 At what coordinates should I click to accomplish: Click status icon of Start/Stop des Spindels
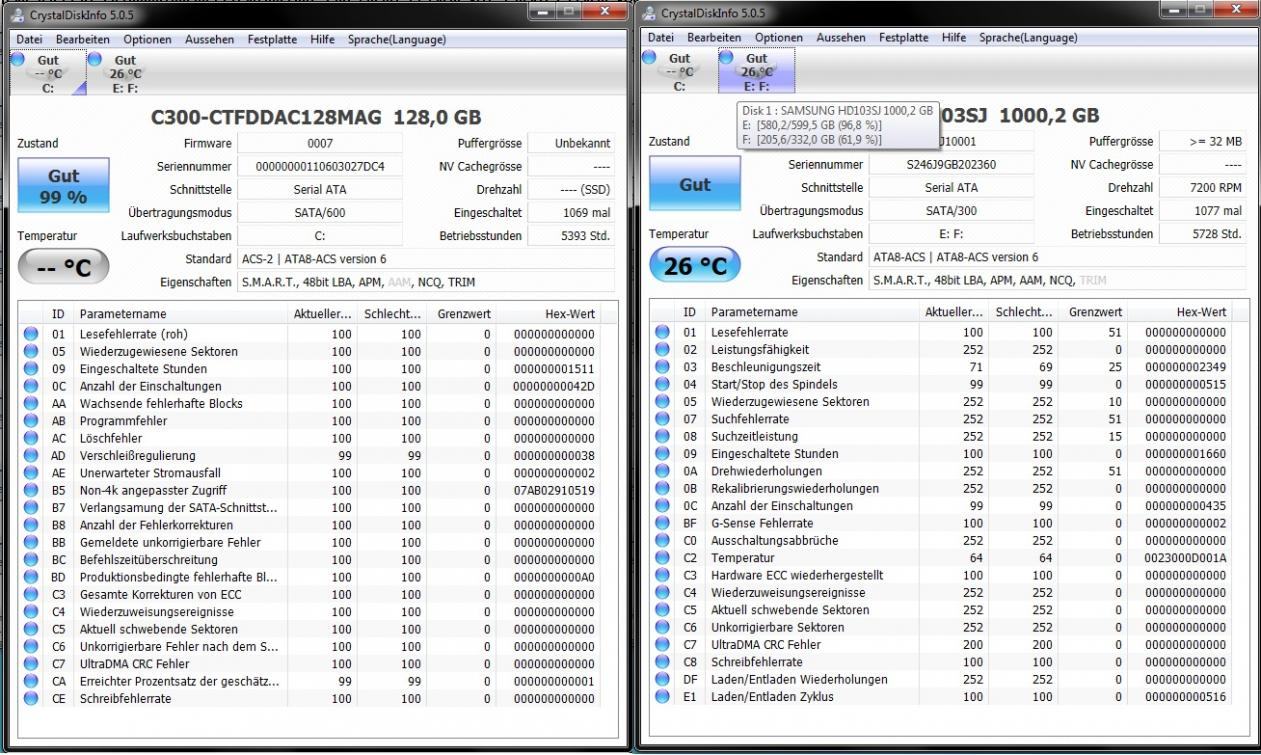coord(662,384)
